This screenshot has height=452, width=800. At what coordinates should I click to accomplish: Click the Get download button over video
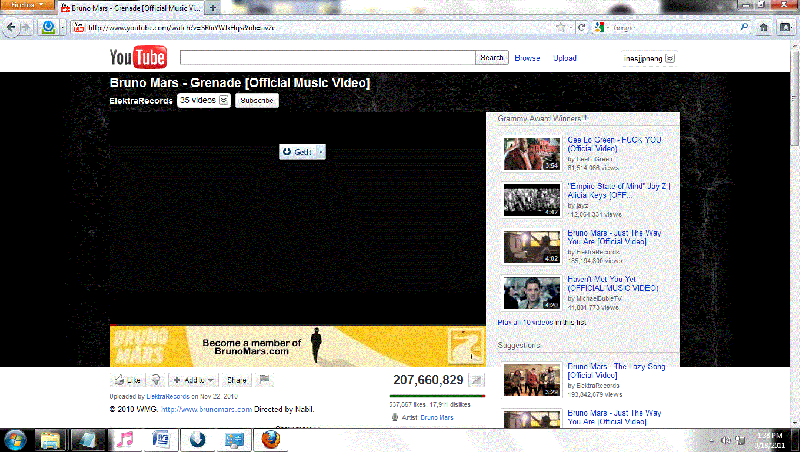point(298,152)
